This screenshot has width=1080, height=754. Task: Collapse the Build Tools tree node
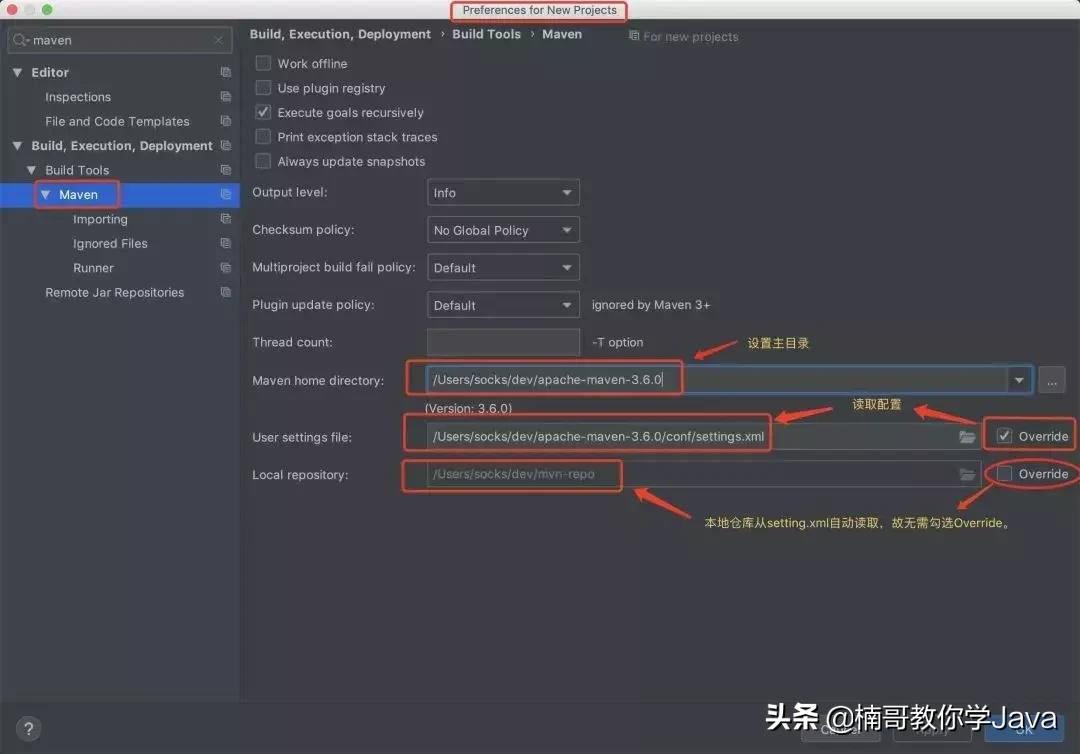(x=31, y=169)
